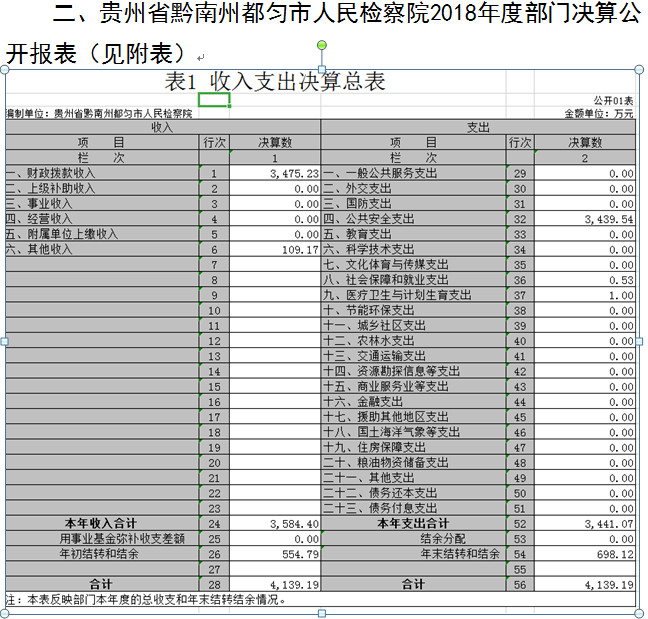
Task: Select the green-outlined active cell under the title
Action: click(214, 100)
